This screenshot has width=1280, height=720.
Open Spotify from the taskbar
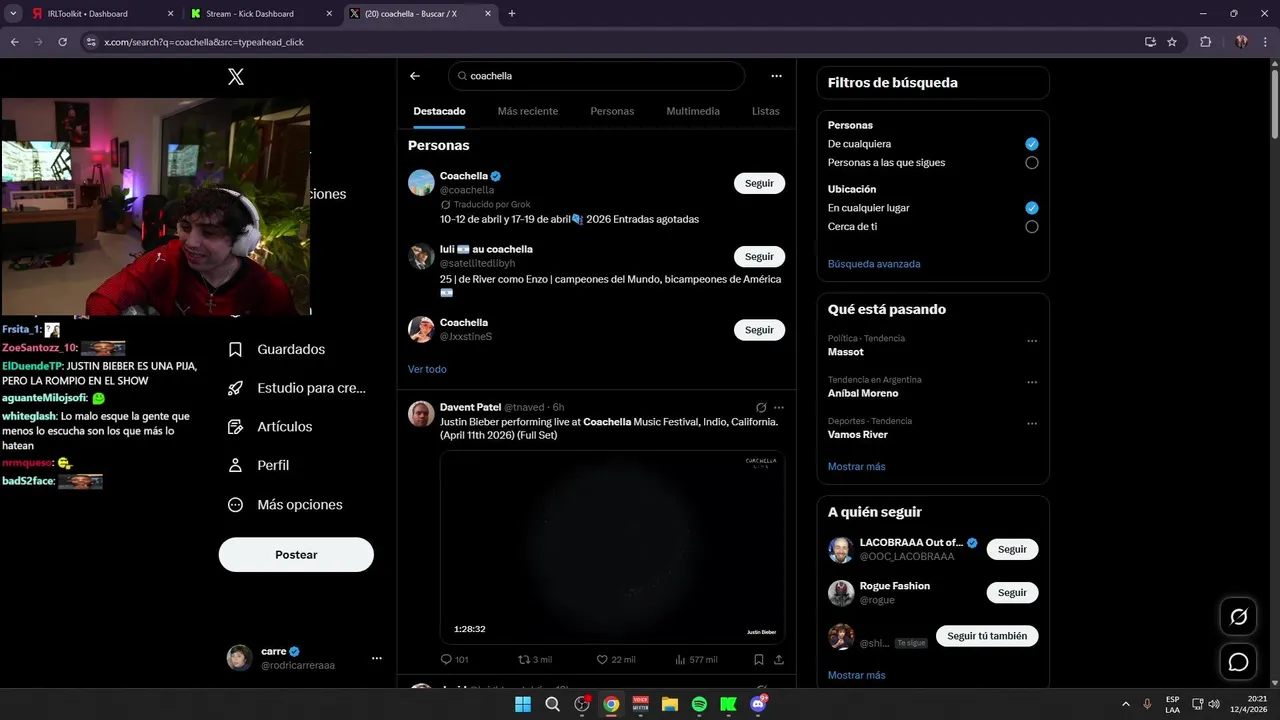point(699,704)
